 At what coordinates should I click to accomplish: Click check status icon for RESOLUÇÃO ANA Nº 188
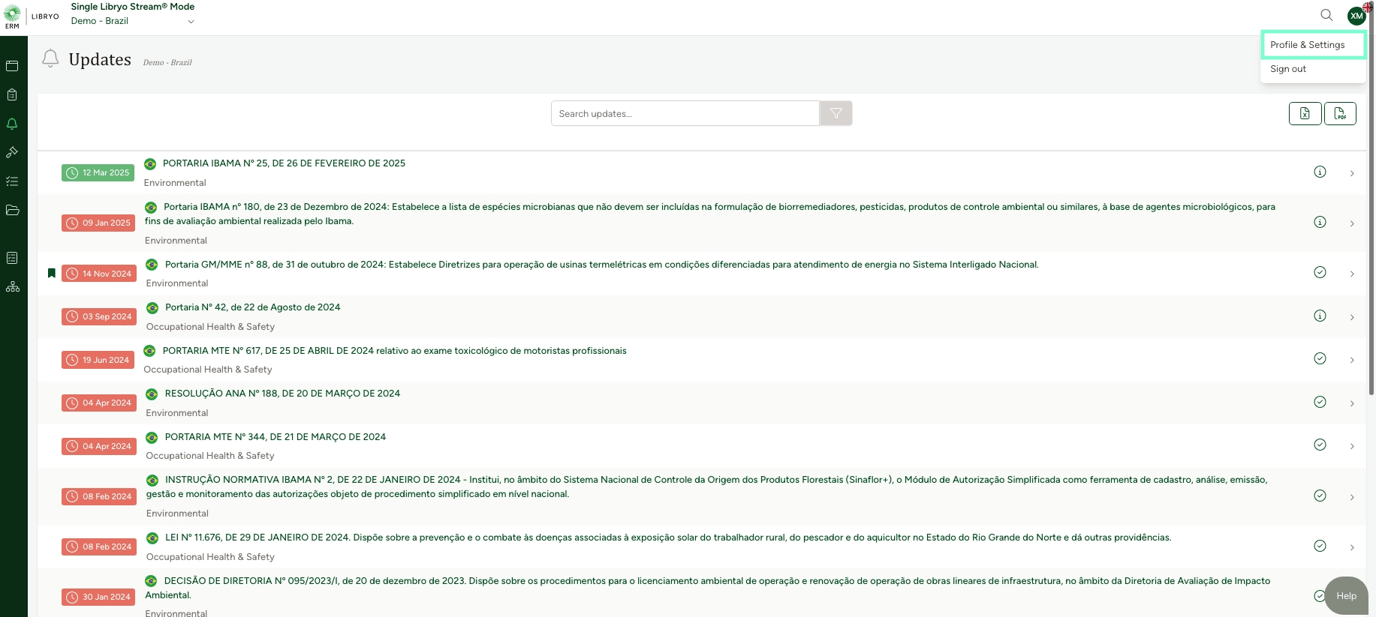1320,402
